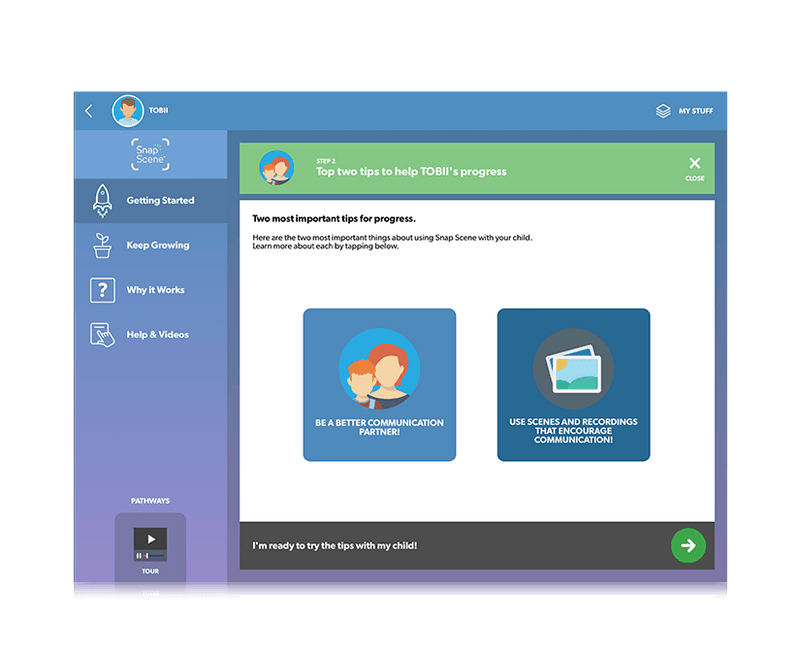Click the parent and child icon in header
800x655 pixels.
pos(277,167)
